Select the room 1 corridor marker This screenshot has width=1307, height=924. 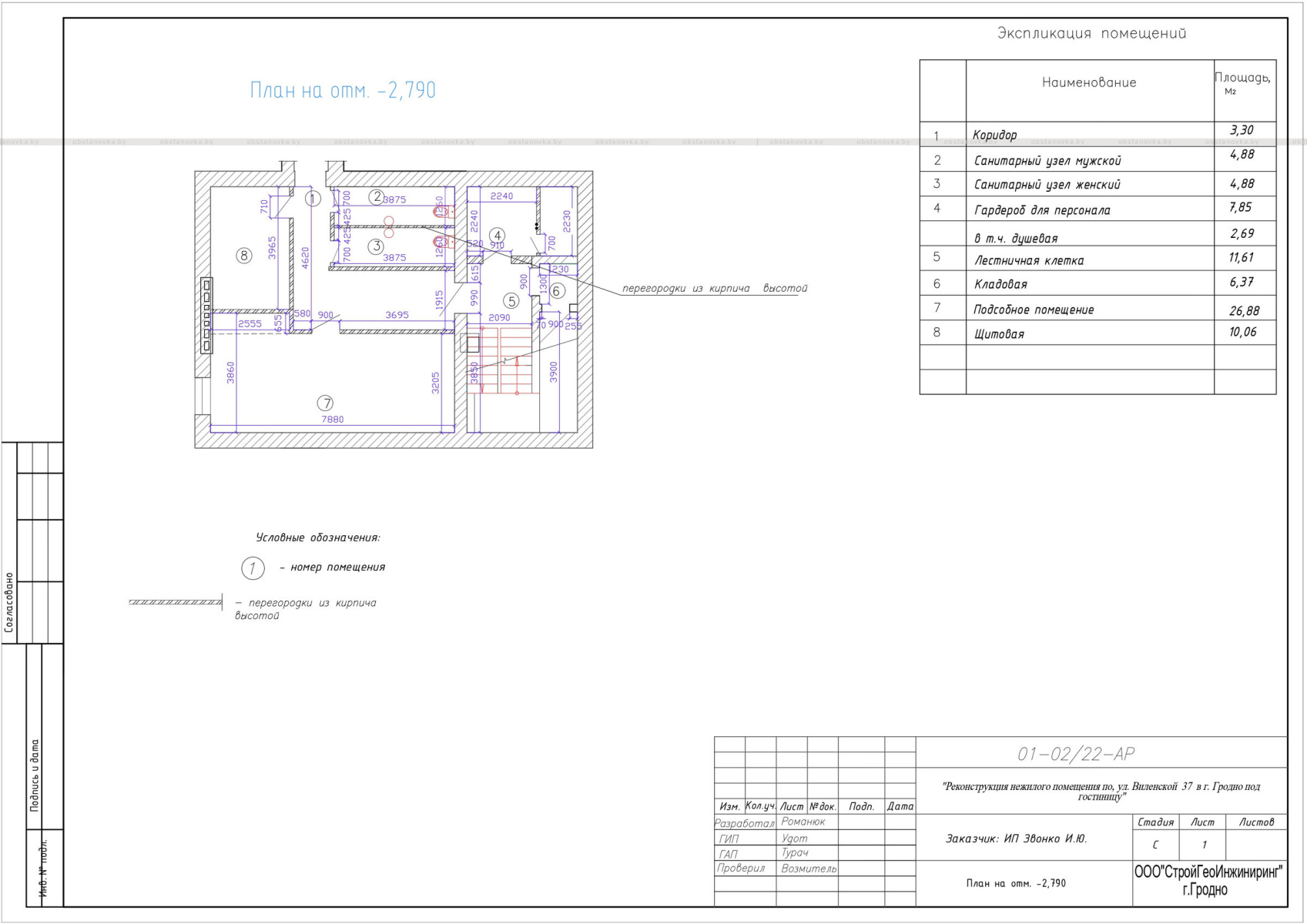point(313,199)
